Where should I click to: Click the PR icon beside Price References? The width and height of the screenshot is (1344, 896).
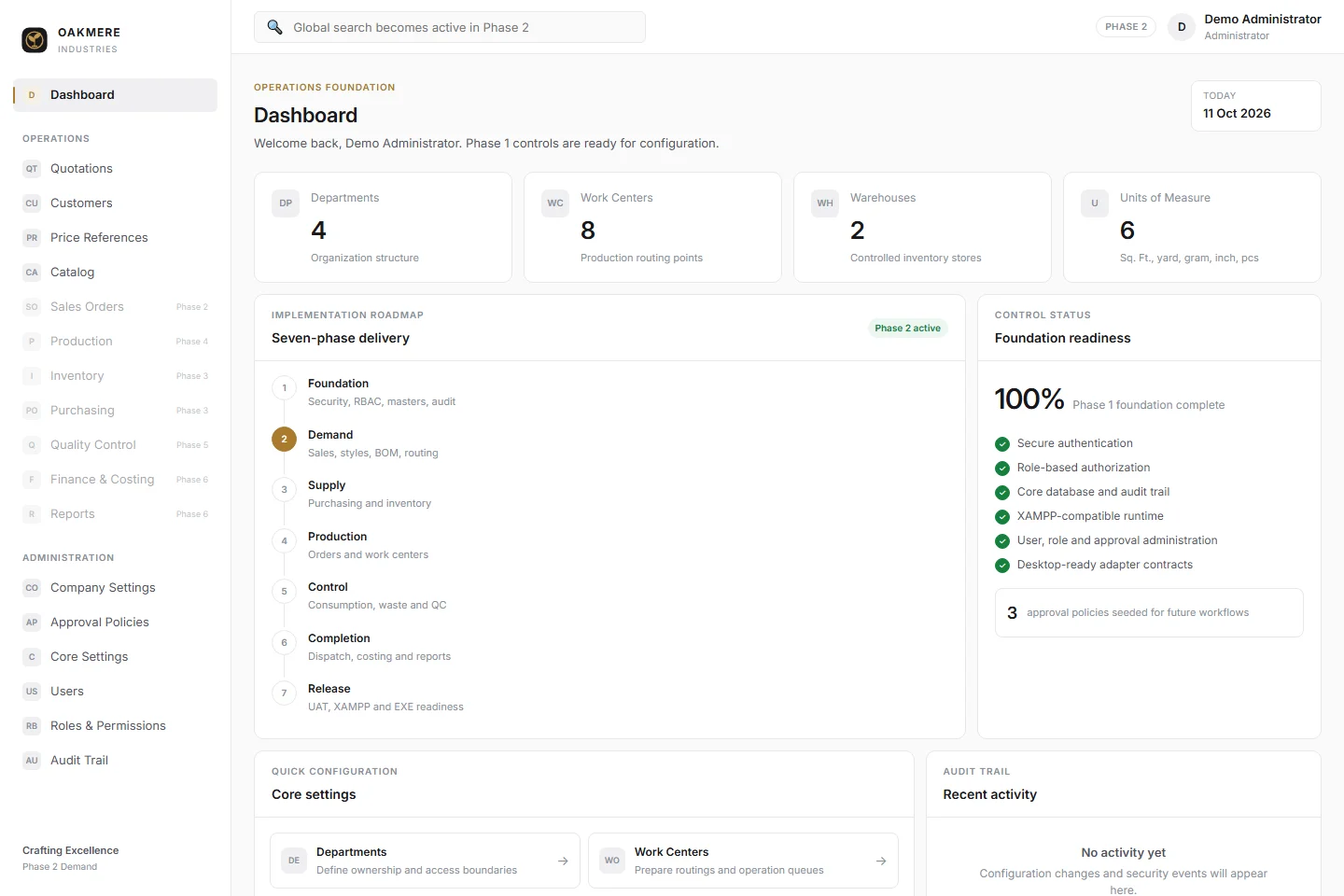[32, 238]
